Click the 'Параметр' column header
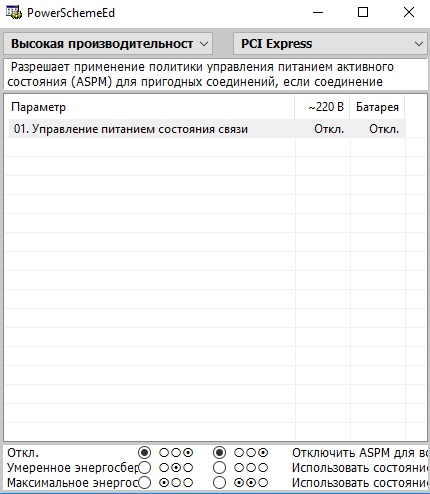 point(150,107)
